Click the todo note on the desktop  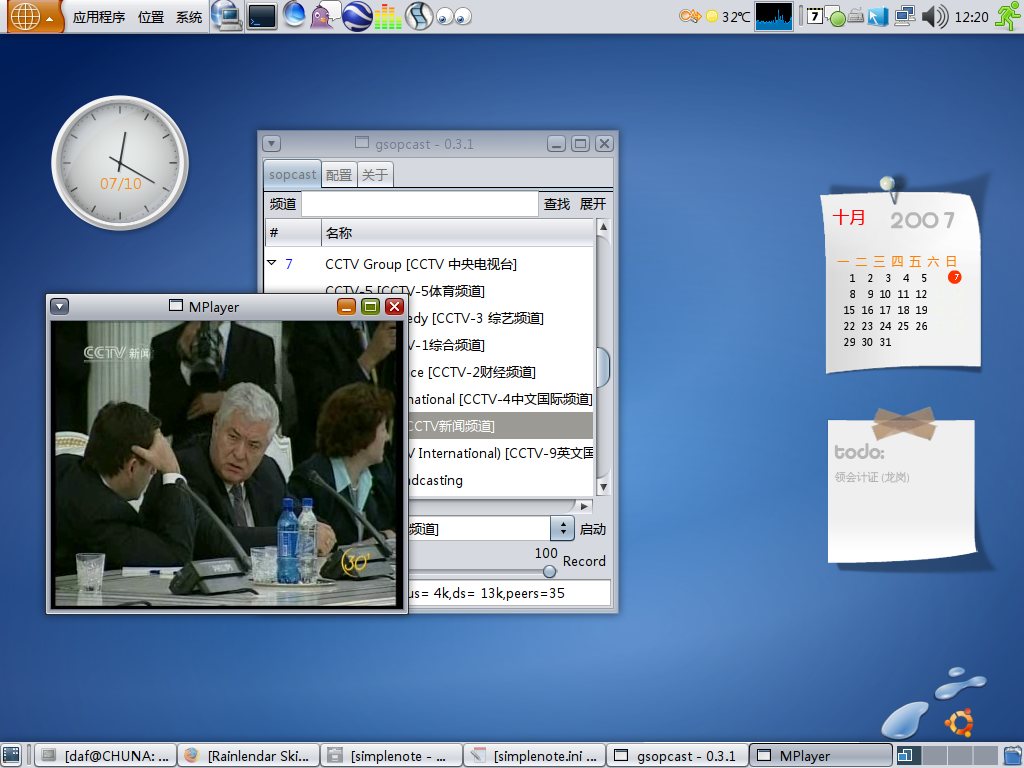point(902,490)
